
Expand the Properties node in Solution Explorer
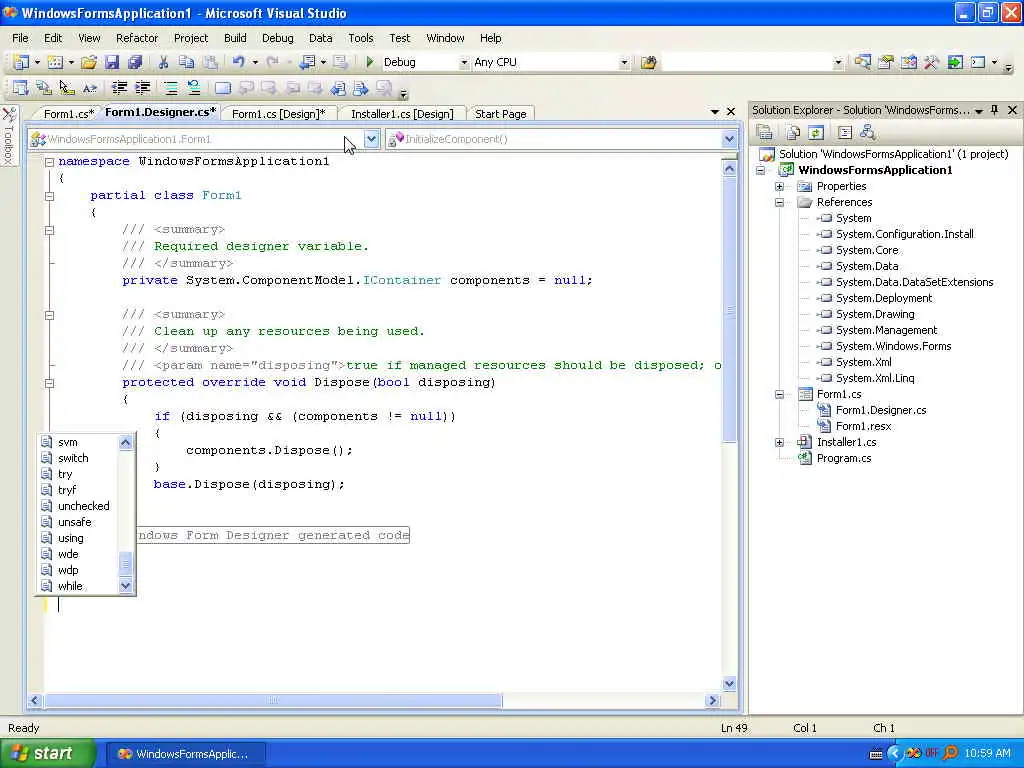(x=779, y=187)
